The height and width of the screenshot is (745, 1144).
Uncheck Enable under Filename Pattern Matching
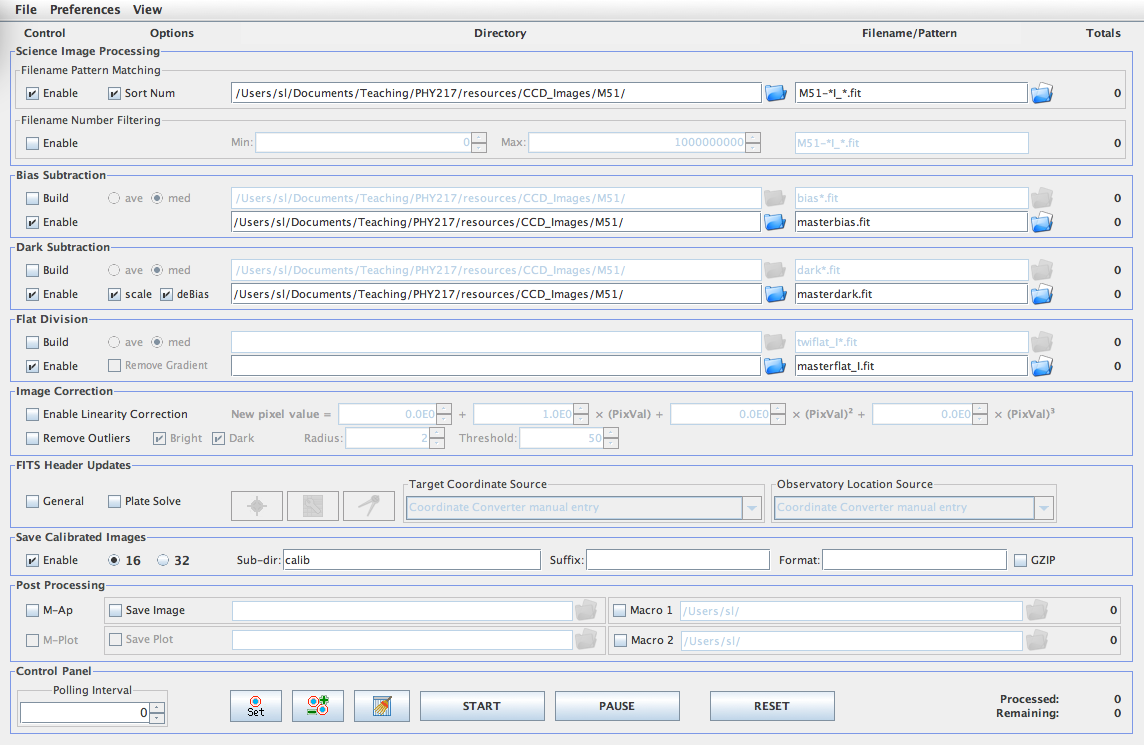[x=32, y=93]
